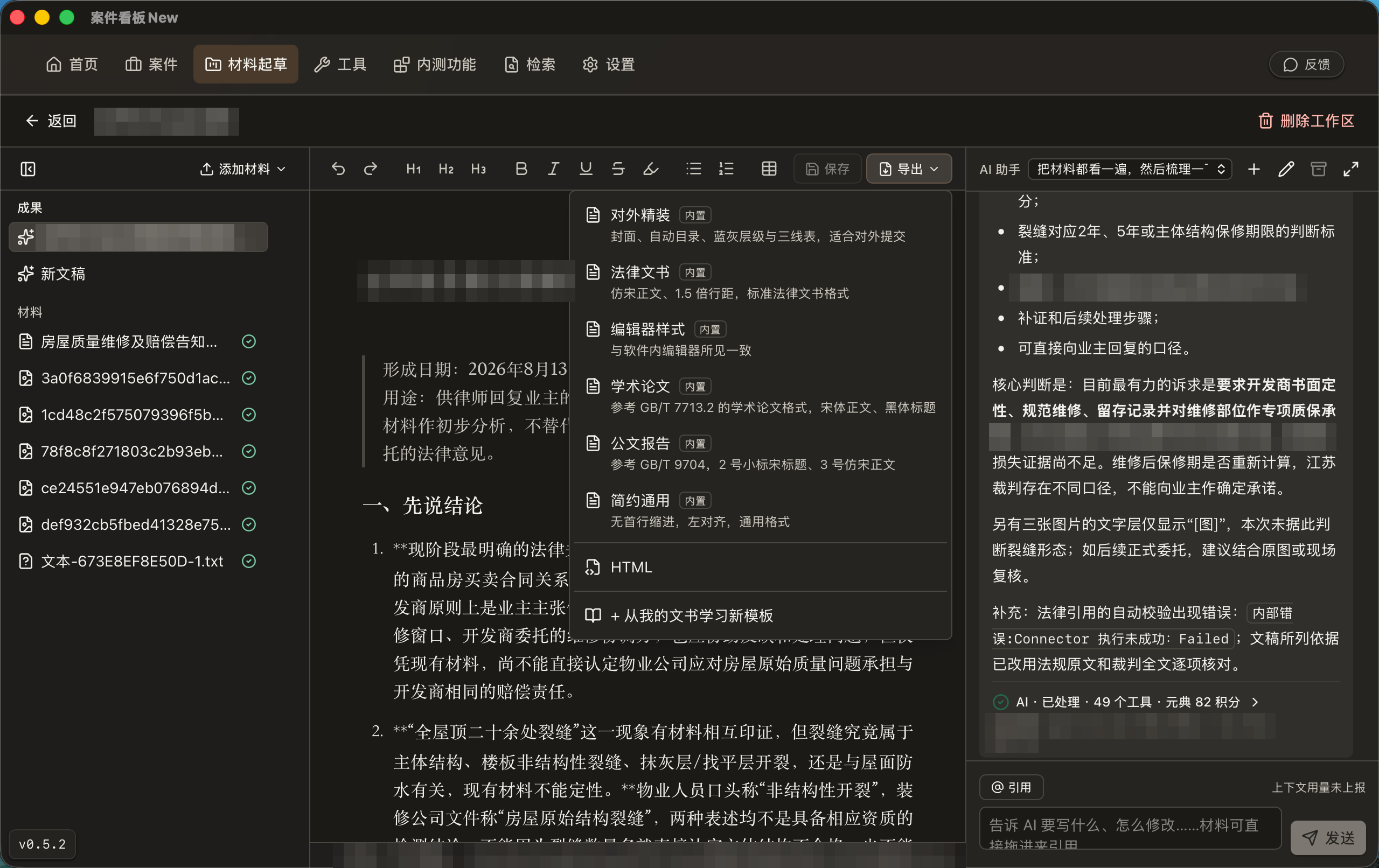The width and height of the screenshot is (1379, 868).
Task: Click the 保存 save button
Action: click(827, 169)
